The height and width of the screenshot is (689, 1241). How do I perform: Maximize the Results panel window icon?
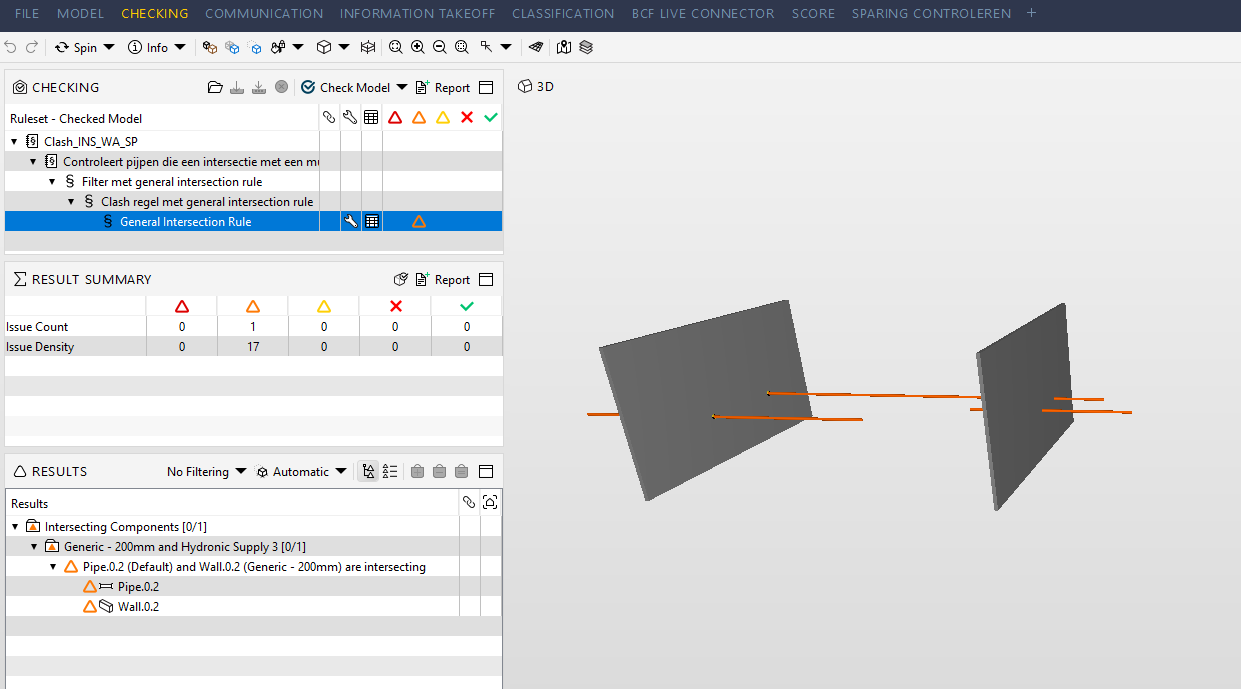coord(486,471)
